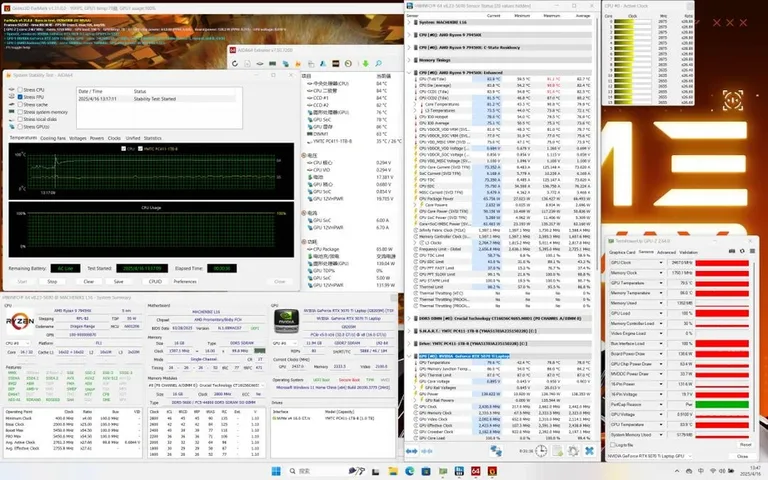768x480 pixels.
Task: Click Core 0 clock bar in Active Clock window
Action: [633, 22]
